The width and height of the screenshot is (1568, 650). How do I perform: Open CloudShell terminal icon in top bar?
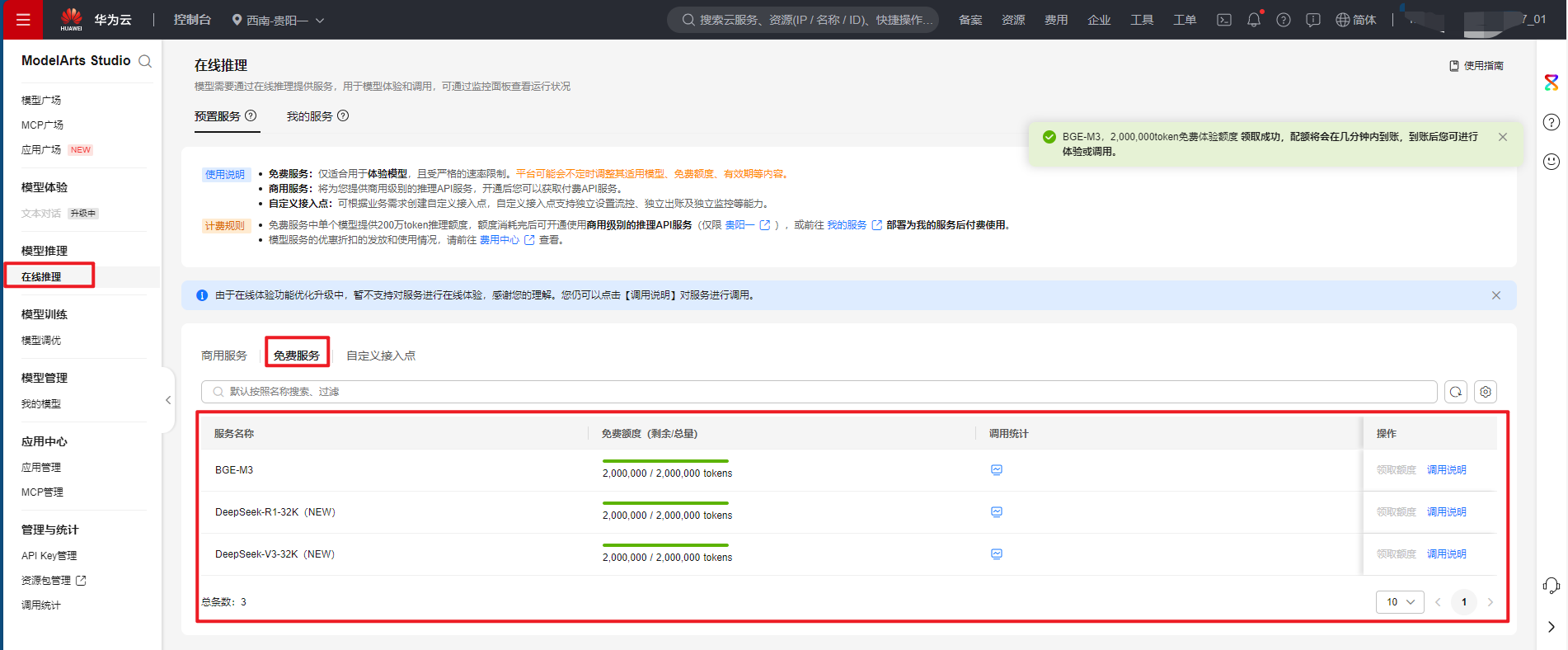pyautogui.click(x=1224, y=20)
